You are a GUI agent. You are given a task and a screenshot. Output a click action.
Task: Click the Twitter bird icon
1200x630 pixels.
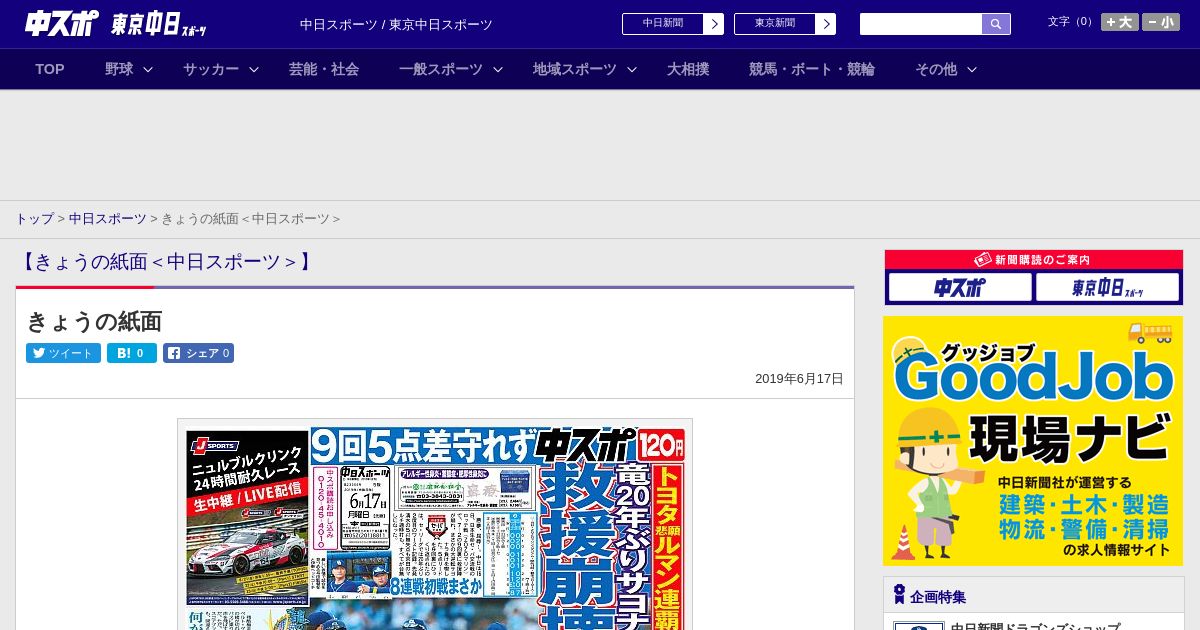tap(39, 353)
